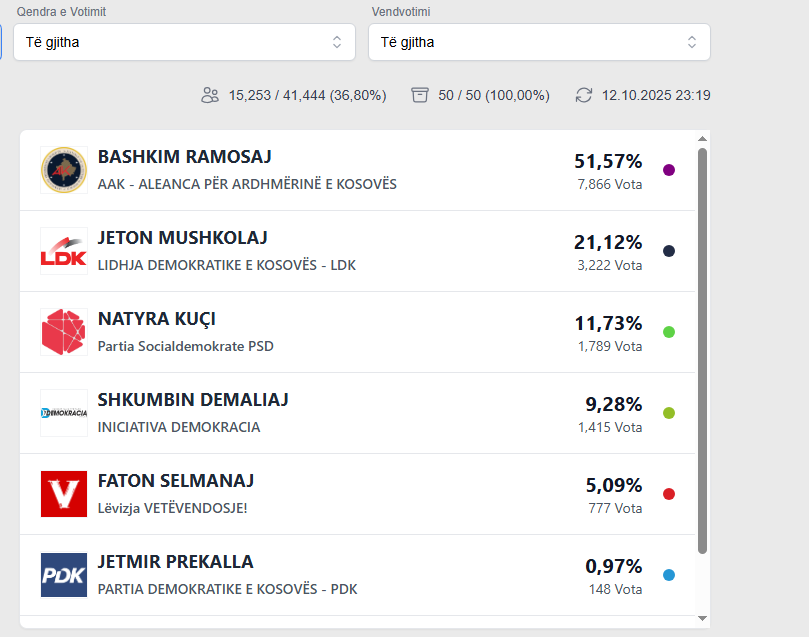The width and height of the screenshot is (809, 637).
Task: Click the ballot box counted icon
Action: pos(420,95)
